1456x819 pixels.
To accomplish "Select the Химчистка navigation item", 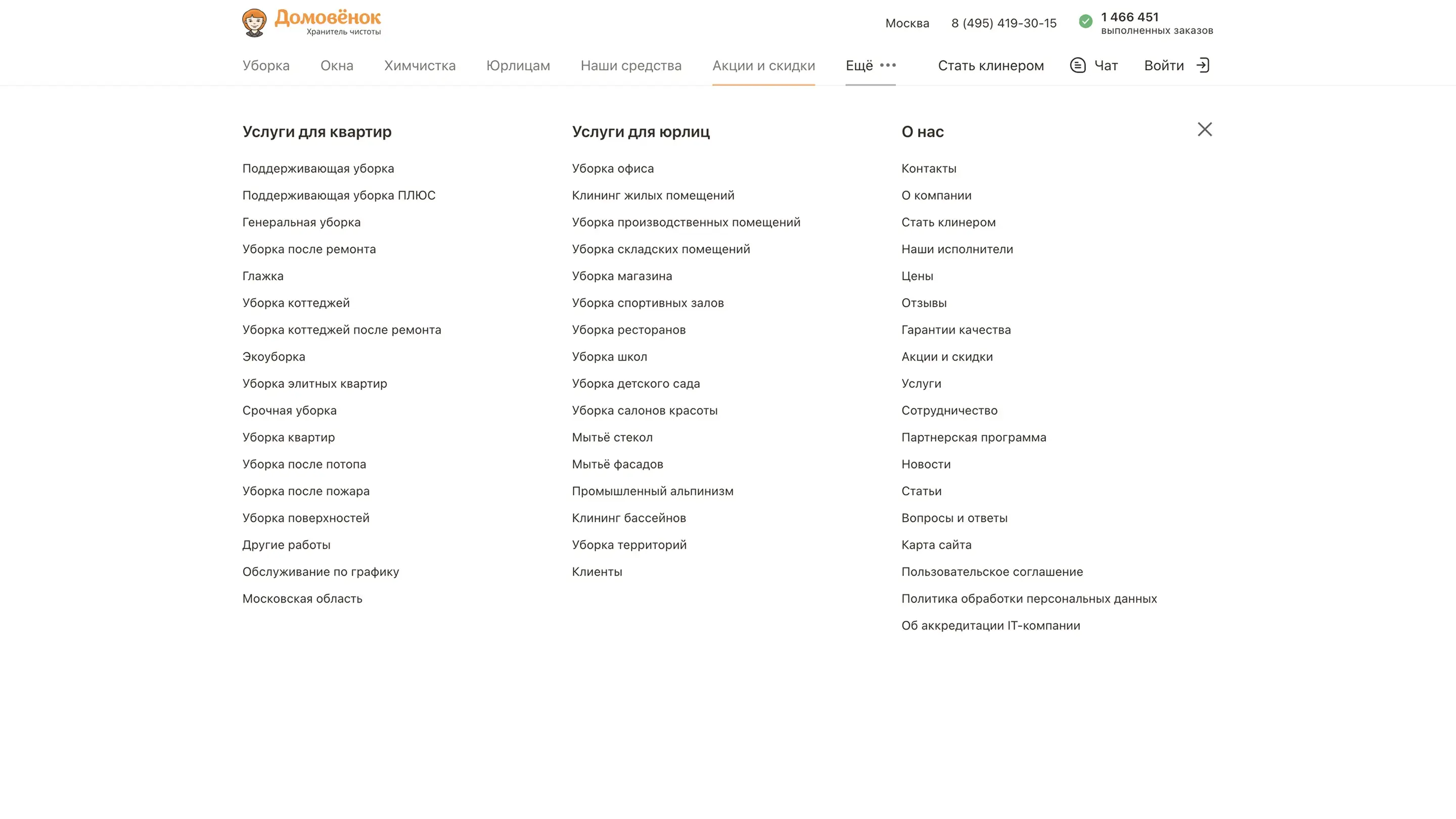I will tap(420, 66).
